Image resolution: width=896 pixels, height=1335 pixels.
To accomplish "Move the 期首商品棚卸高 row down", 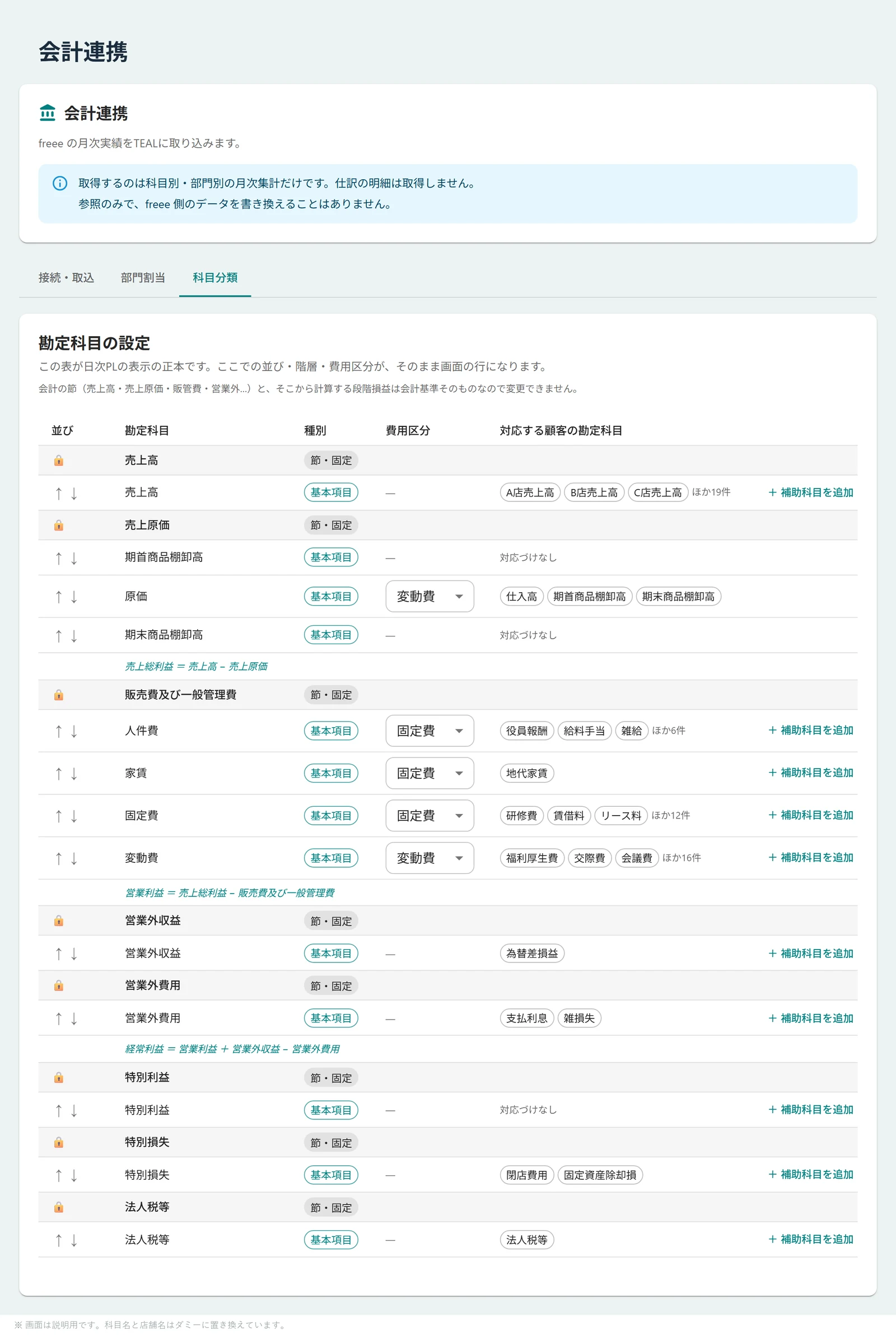I will (x=74, y=559).
